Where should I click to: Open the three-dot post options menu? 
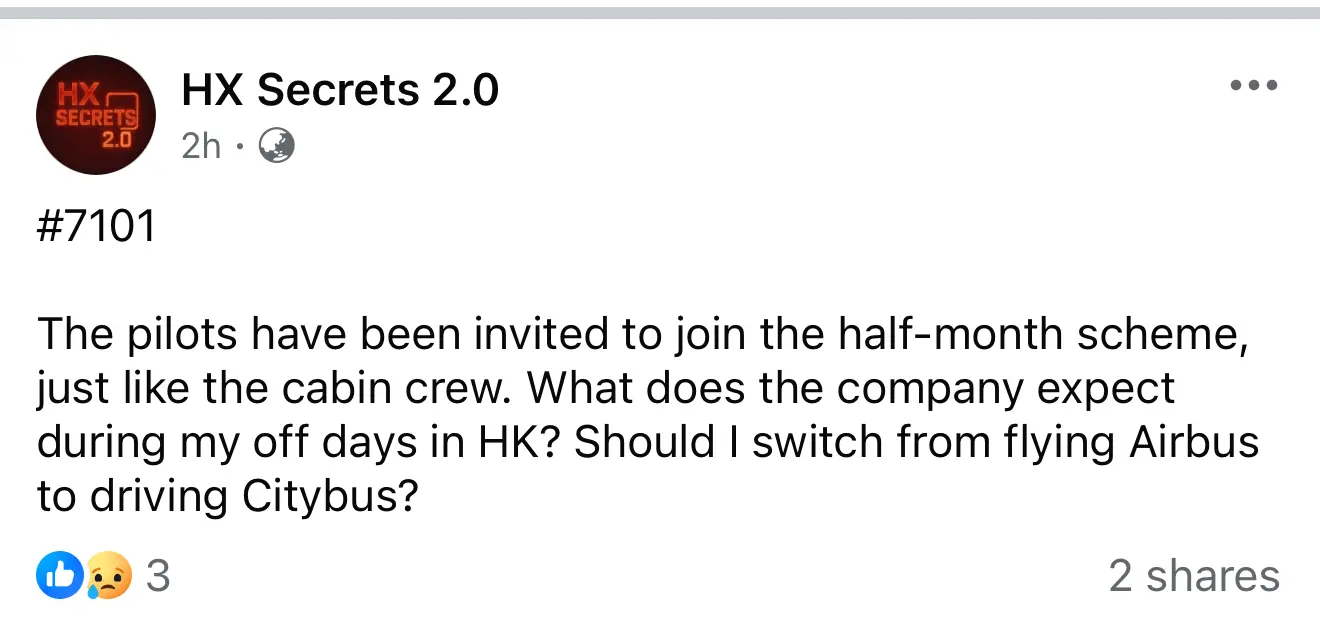pos(1254,86)
